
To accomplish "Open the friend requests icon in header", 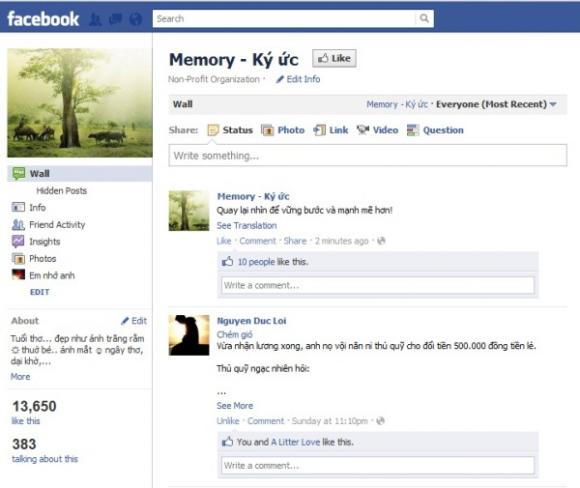I will tap(95, 19).
